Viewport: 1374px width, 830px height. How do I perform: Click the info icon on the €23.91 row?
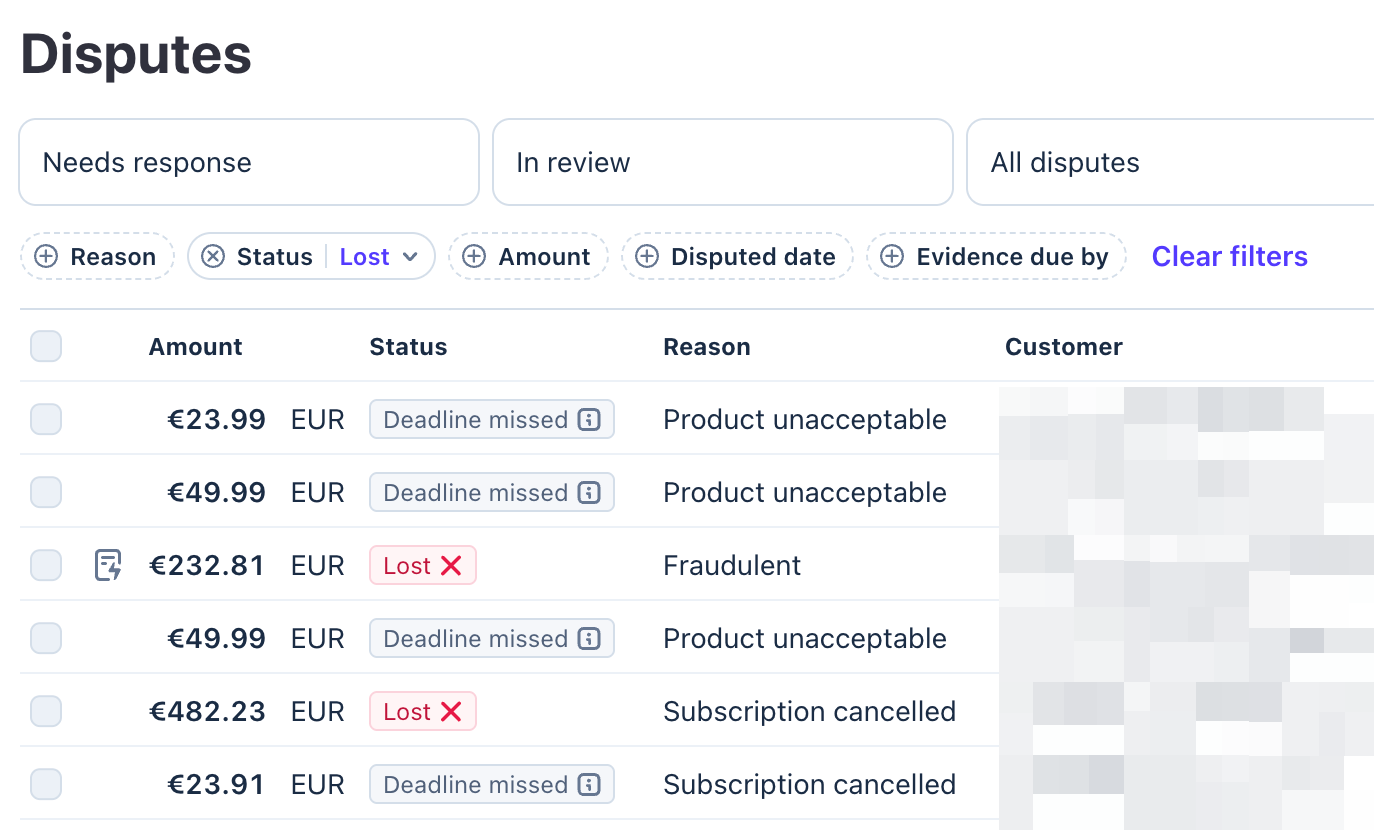pyautogui.click(x=590, y=785)
